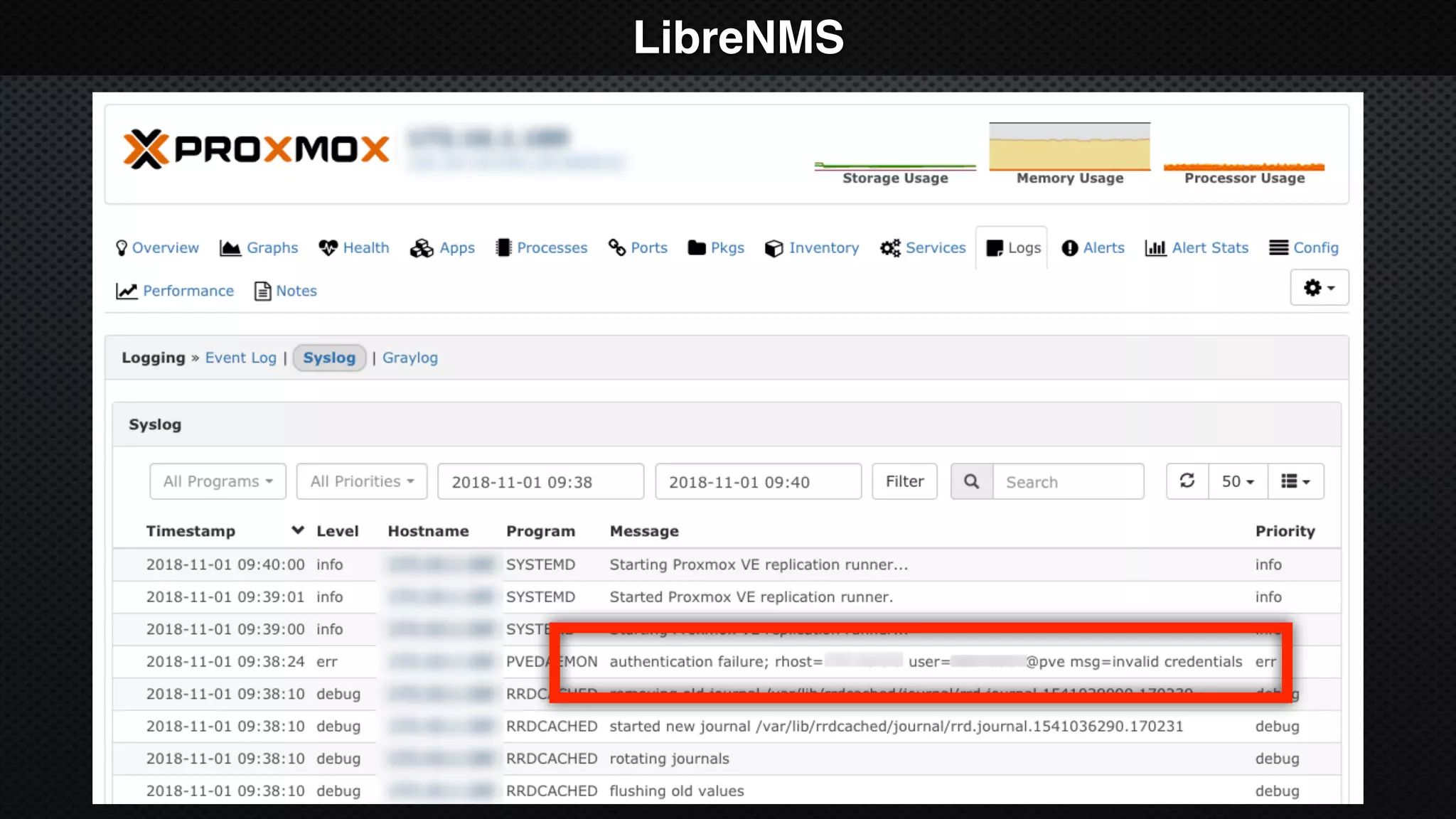Click the Services gears icon

click(890, 247)
